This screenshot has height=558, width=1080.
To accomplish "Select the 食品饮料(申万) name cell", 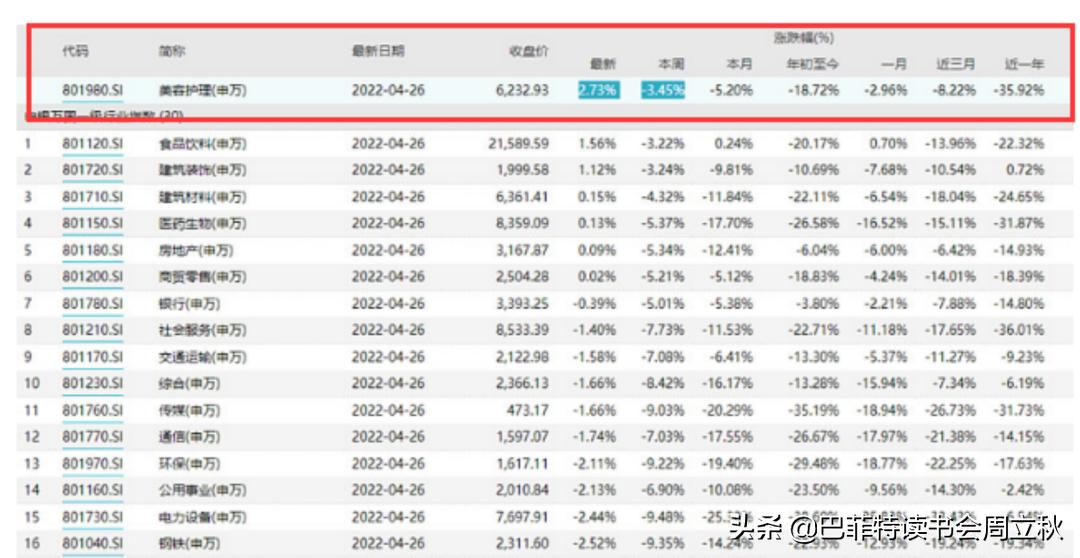I will click(x=202, y=144).
